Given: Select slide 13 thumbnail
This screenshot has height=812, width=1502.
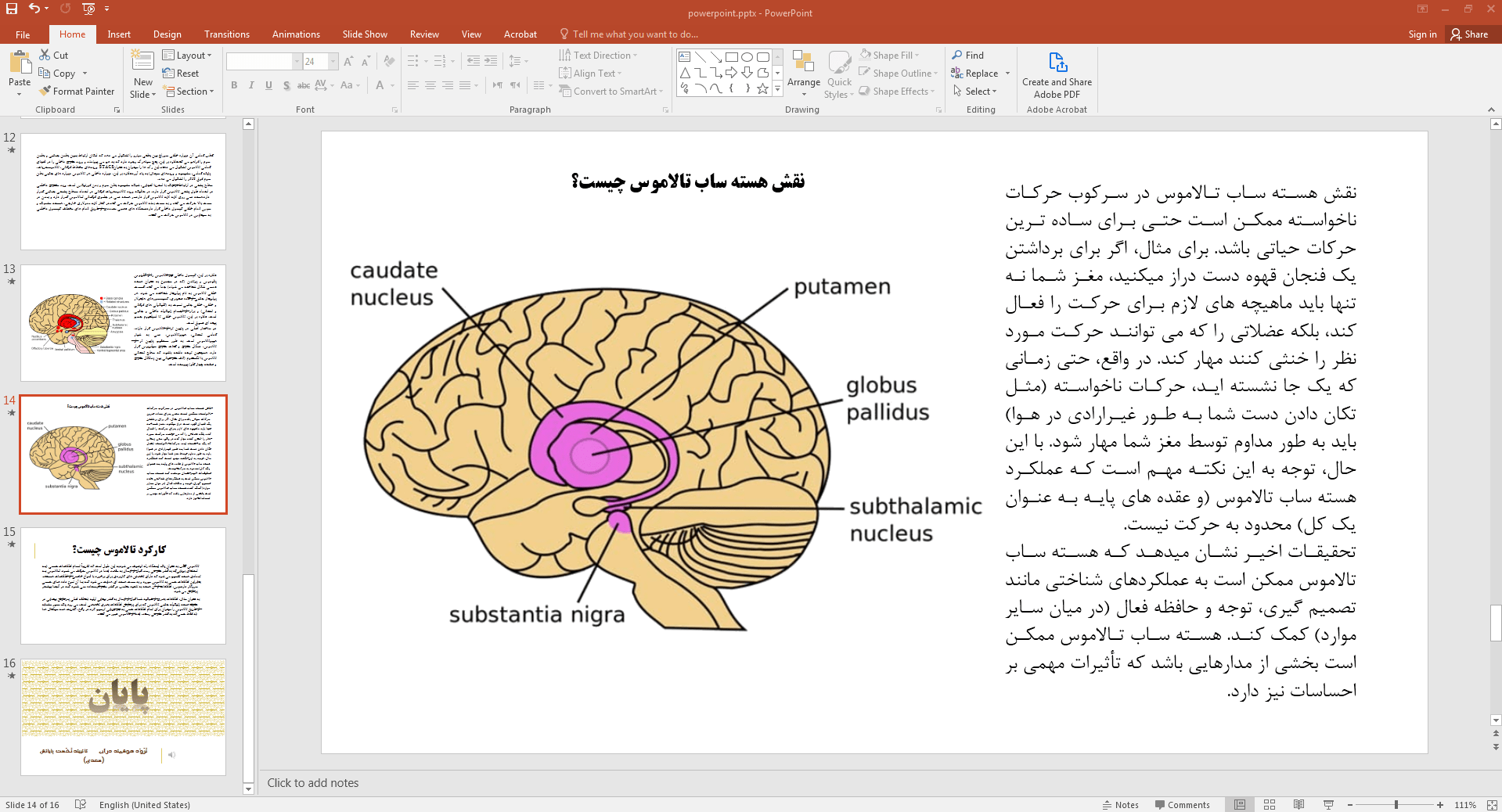Looking at the screenshot, I should [x=123, y=322].
